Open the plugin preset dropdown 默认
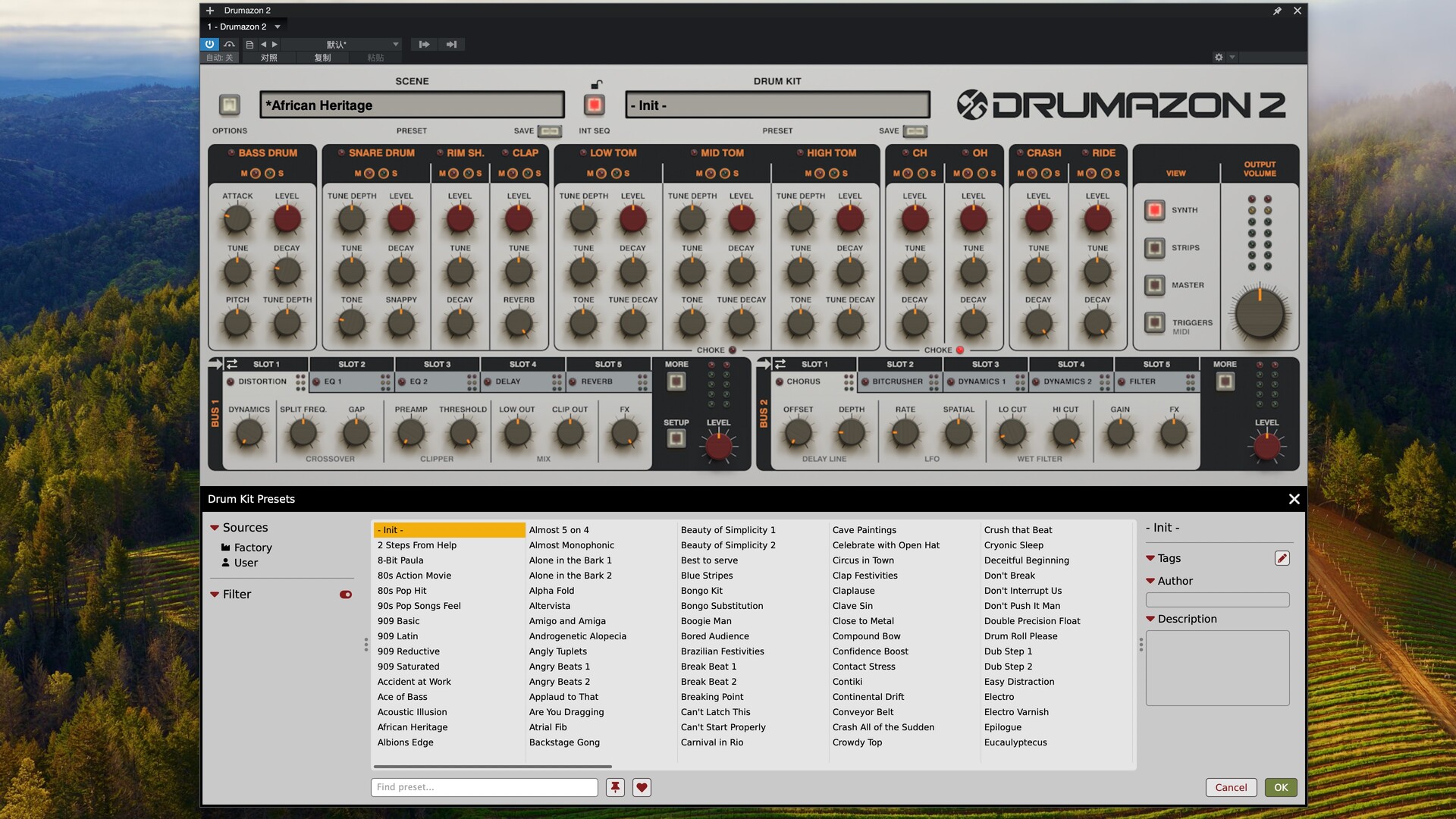 [x=341, y=44]
